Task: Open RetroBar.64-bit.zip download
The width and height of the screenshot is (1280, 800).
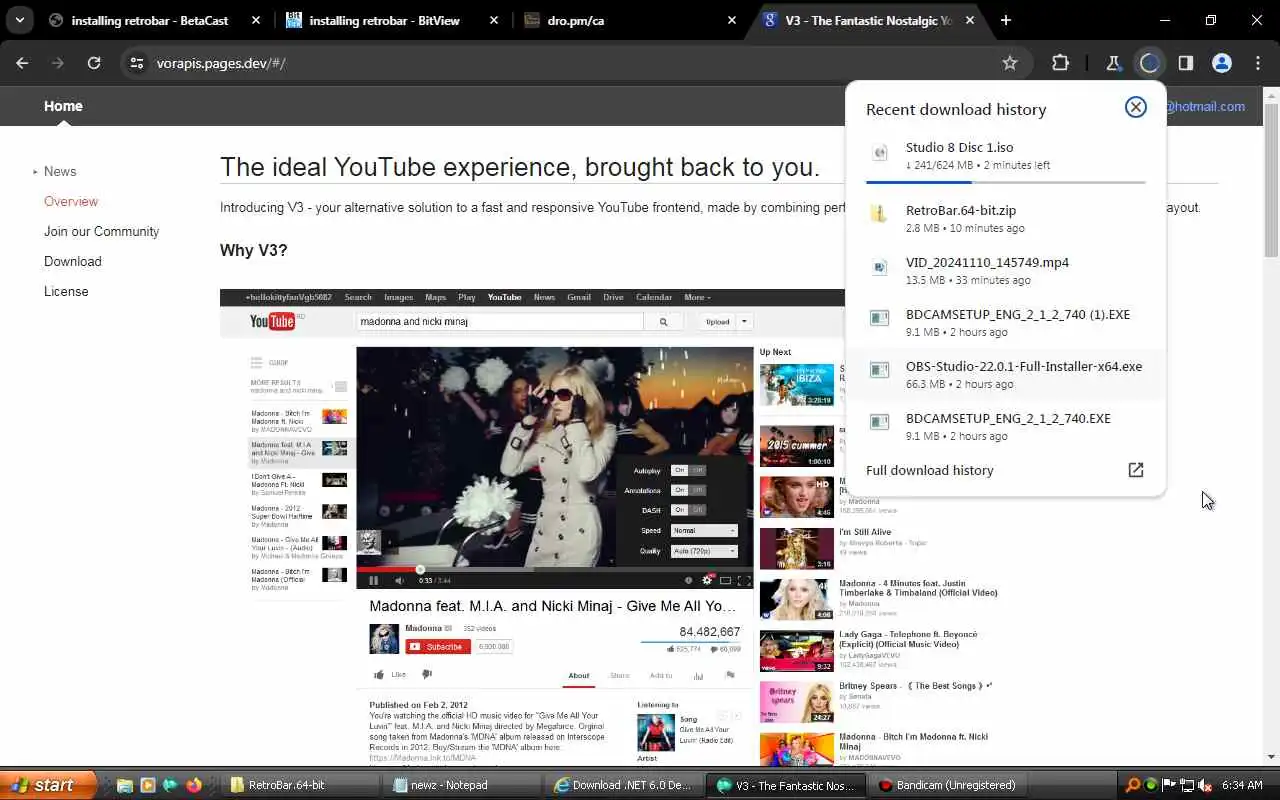Action: (x=1006, y=219)
